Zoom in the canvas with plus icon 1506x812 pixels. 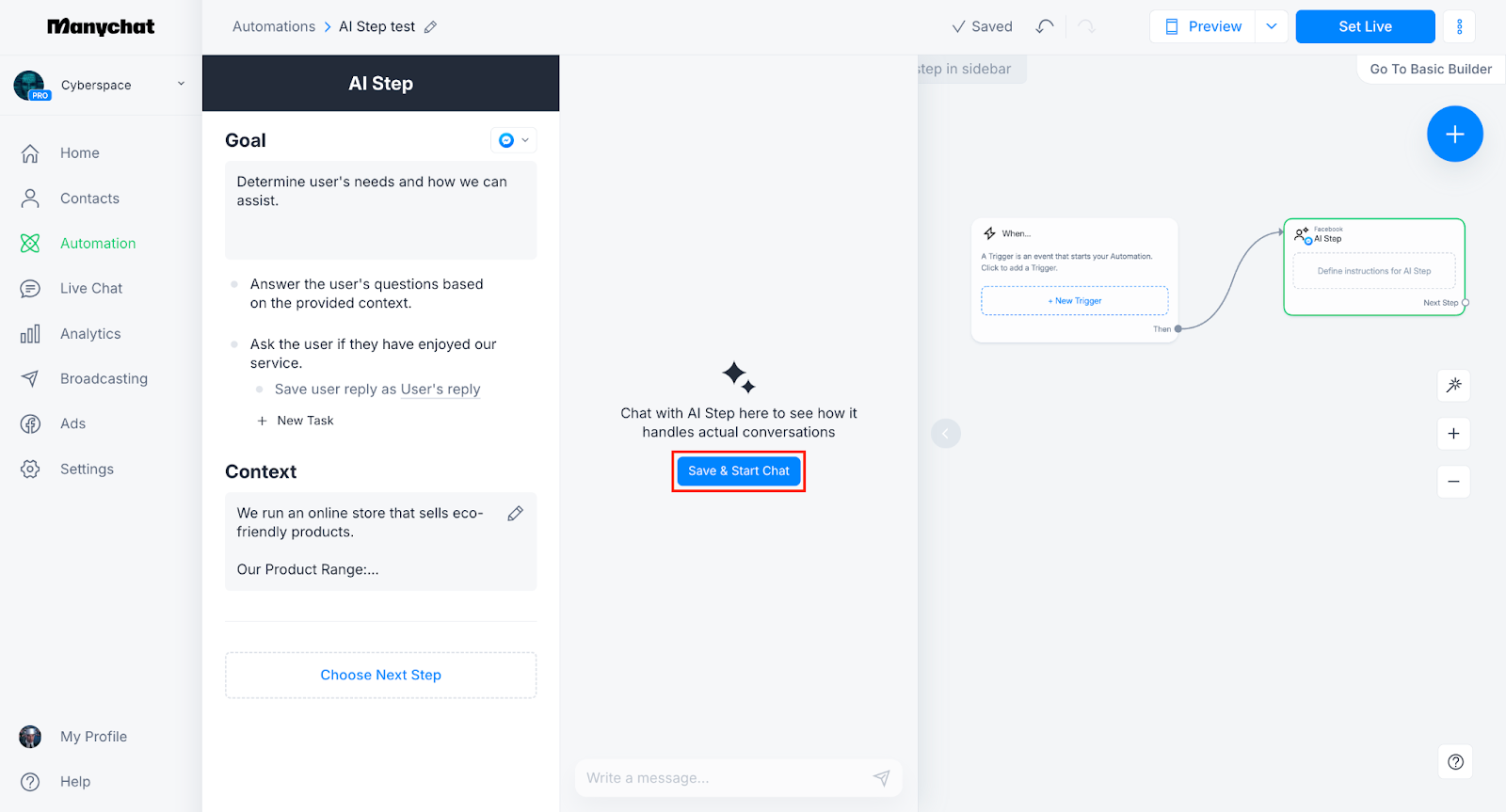point(1454,434)
